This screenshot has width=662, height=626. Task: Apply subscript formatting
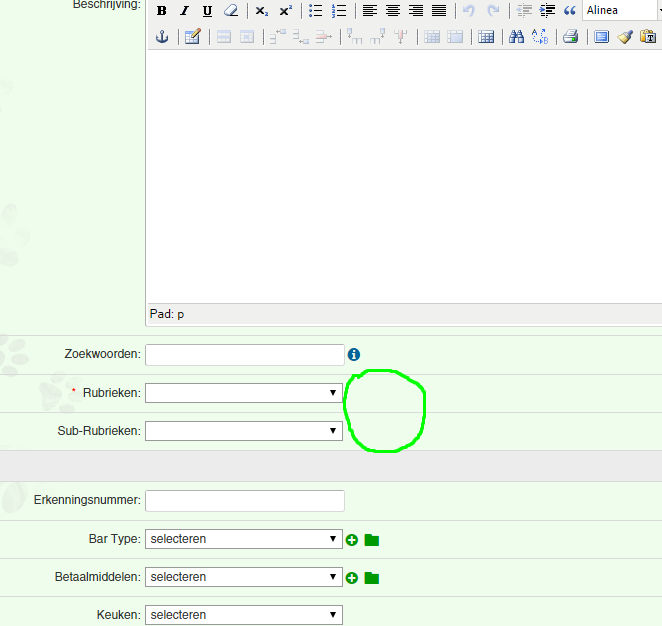point(262,11)
